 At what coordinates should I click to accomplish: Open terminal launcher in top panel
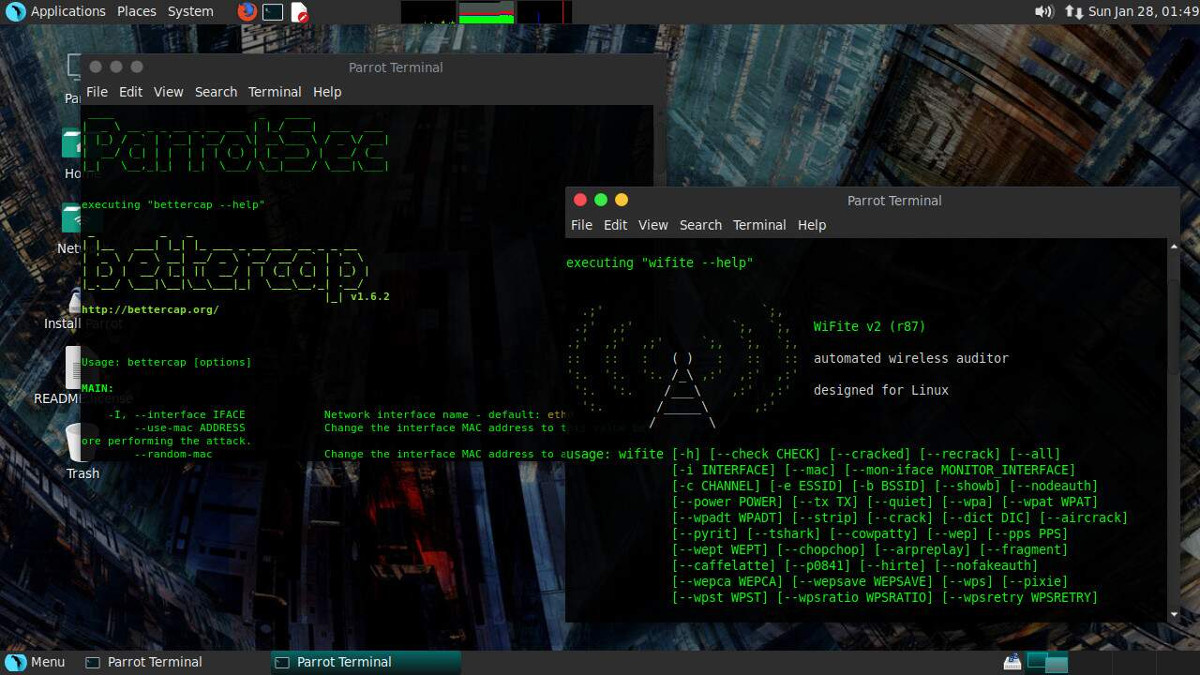(x=273, y=12)
